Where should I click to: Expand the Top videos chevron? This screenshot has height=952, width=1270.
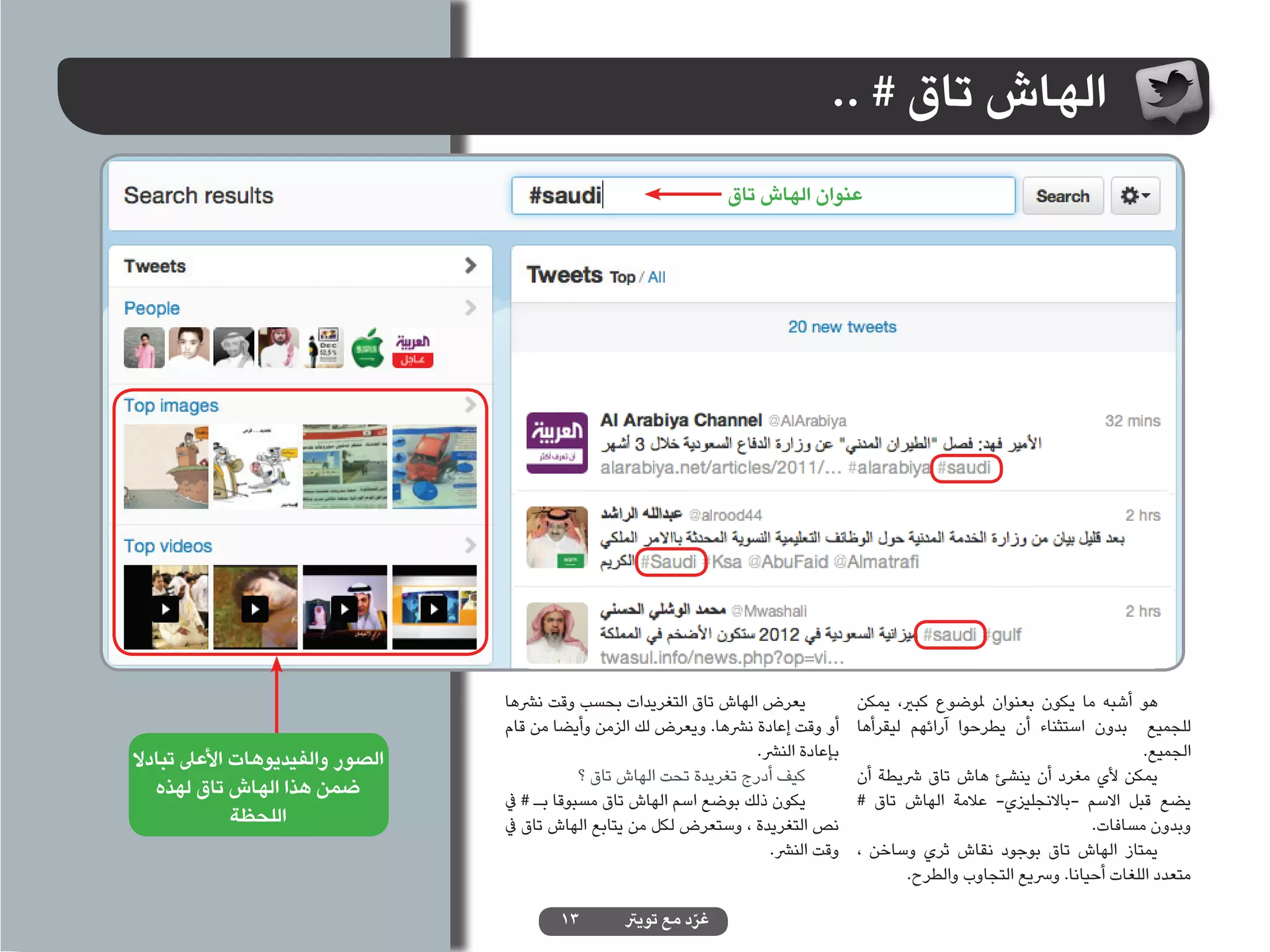(471, 545)
